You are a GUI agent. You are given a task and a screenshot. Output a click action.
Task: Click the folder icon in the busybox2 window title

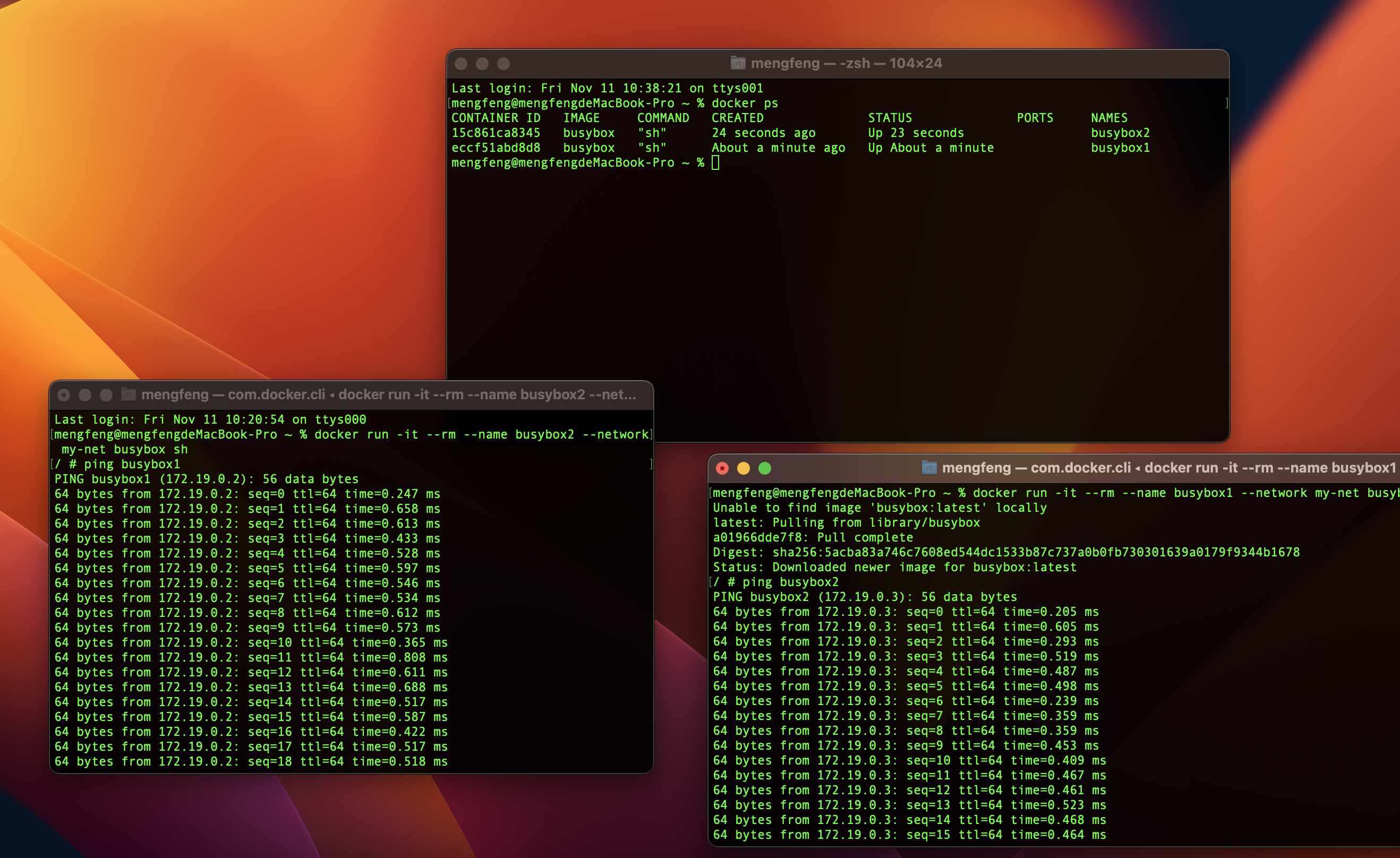(129, 394)
